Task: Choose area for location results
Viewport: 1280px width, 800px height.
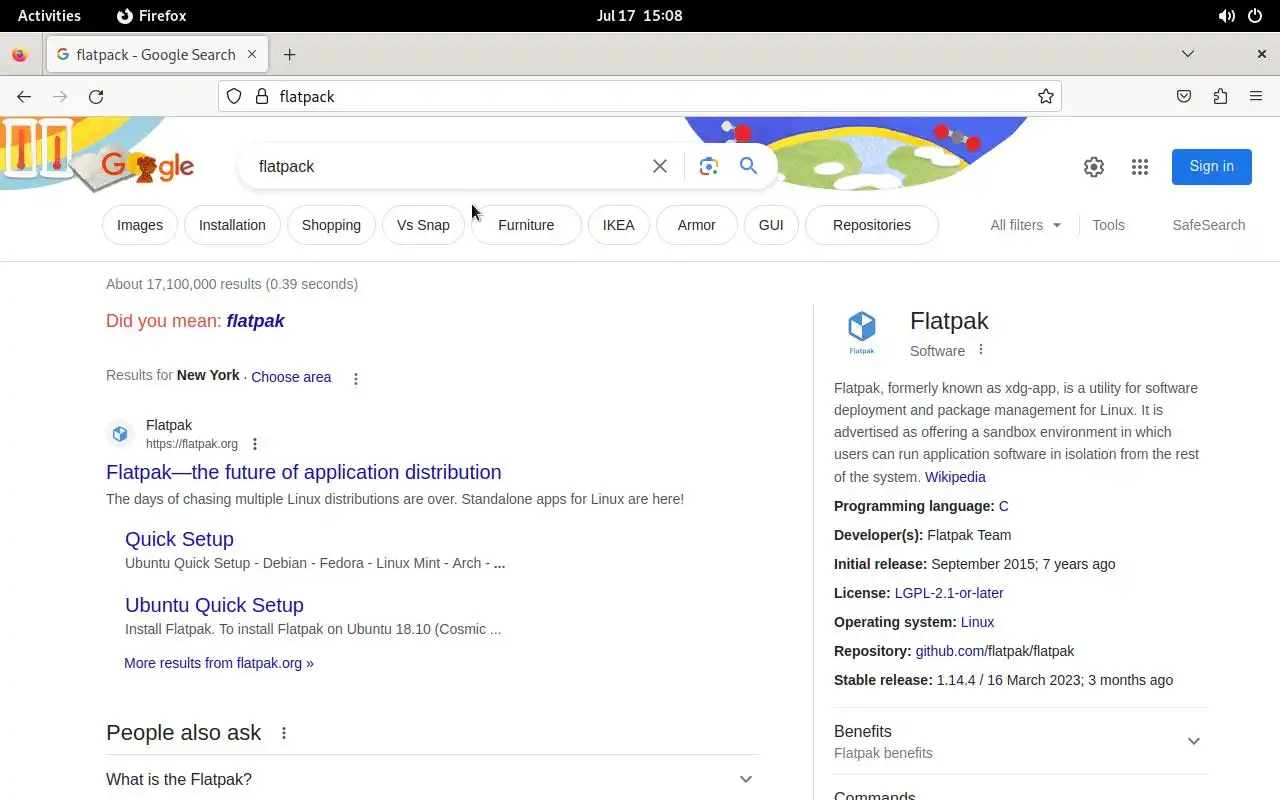Action: pos(291,377)
